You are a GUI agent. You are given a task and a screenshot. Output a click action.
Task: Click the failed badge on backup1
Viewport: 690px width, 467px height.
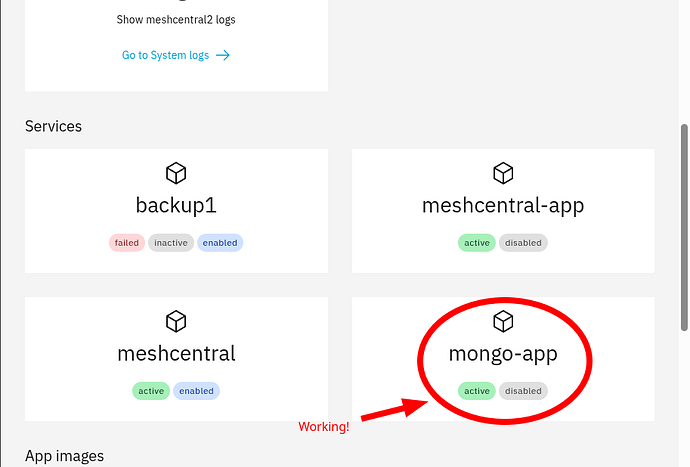click(x=126, y=243)
